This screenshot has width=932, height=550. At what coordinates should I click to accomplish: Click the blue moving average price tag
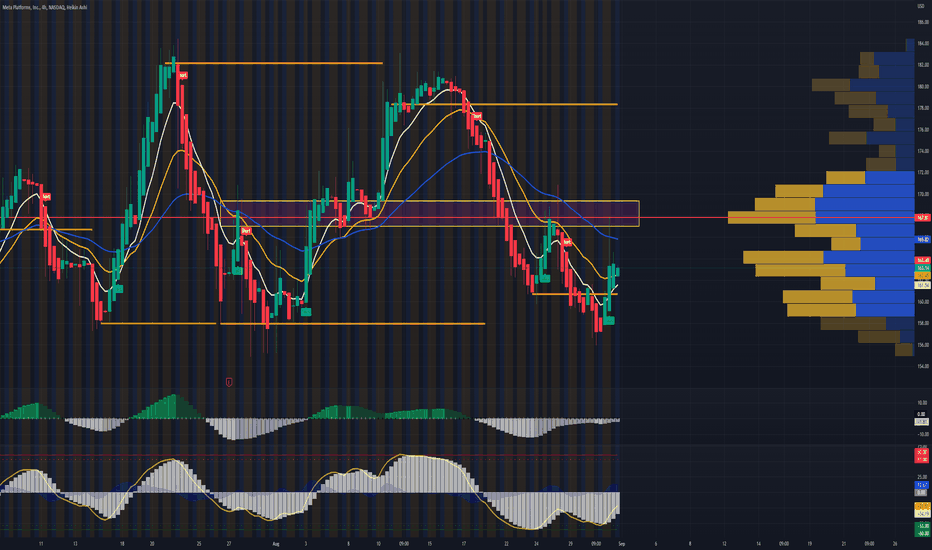922,240
